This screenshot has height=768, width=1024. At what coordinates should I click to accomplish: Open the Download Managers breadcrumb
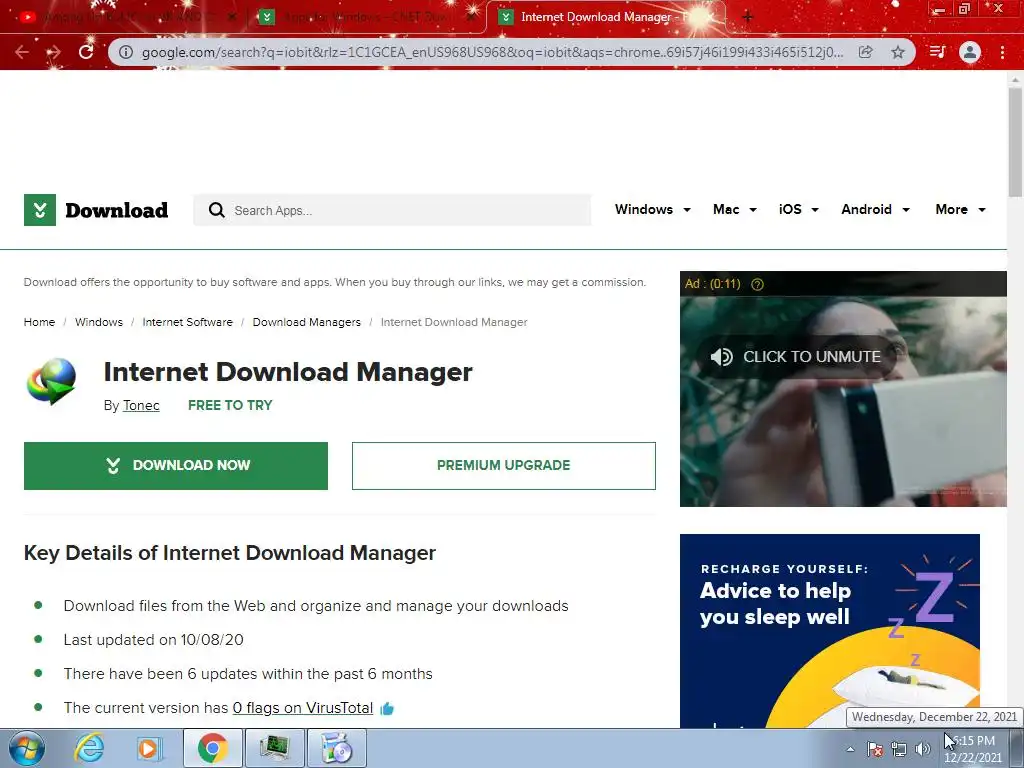pyautogui.click(x=306, y=322)
